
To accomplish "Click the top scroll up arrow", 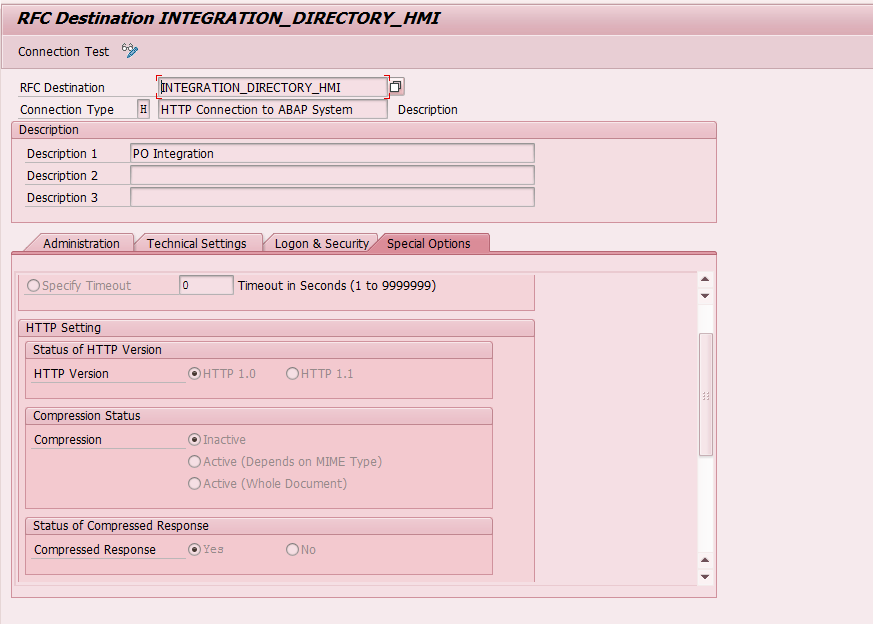I will [705, 279].
